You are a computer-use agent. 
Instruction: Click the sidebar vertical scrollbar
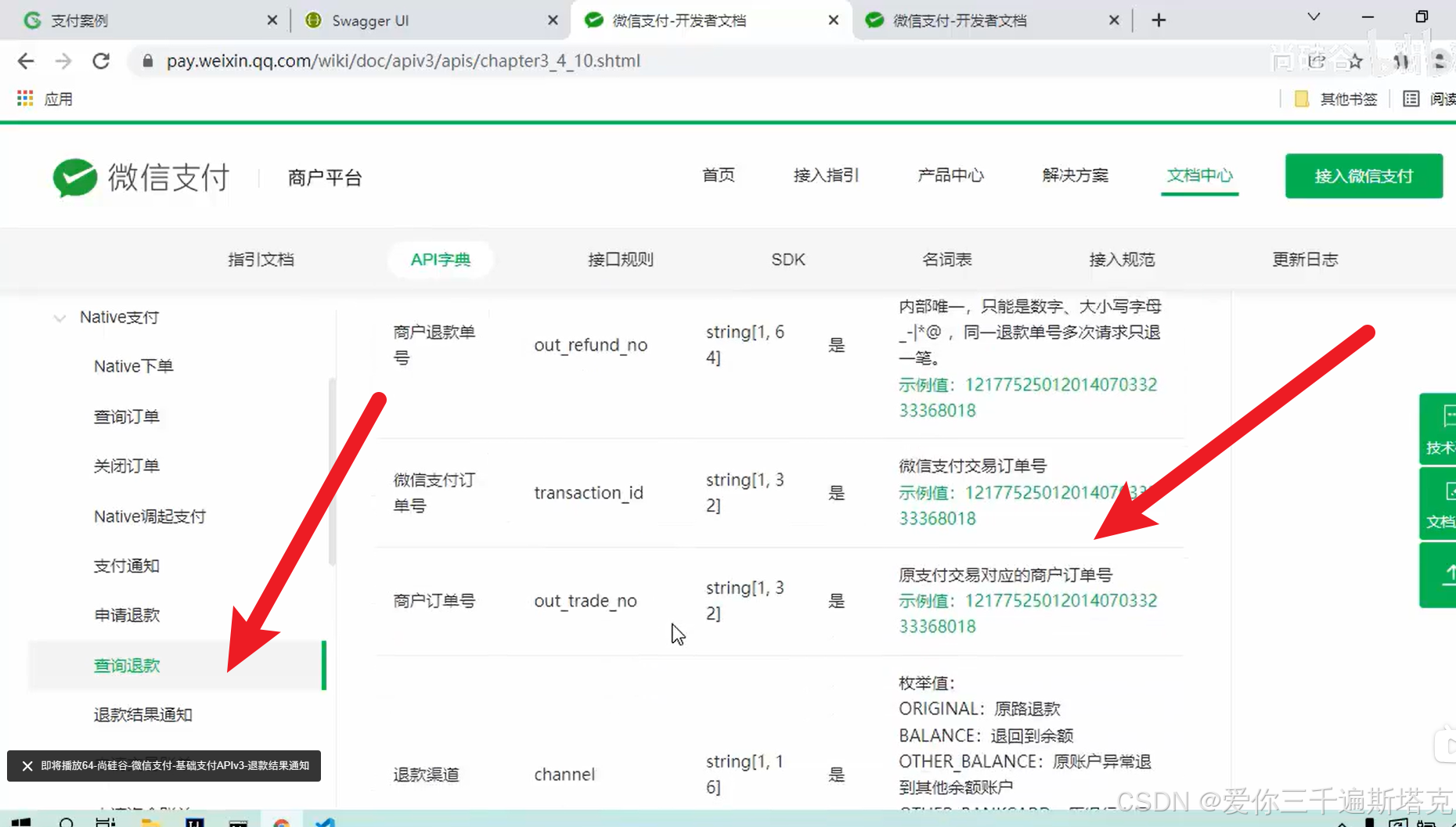332,472
